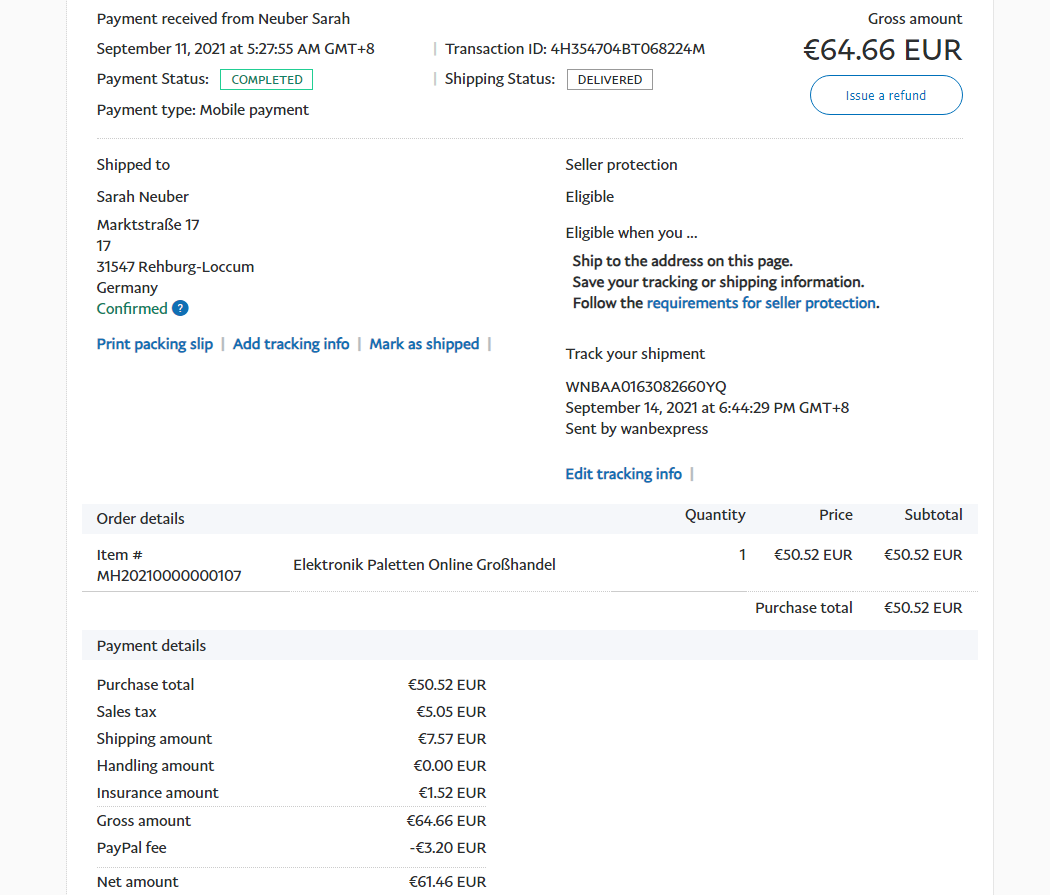This screenshot has width=1050, height=895.
Task: Click the Elektronik Paletten Online Großhandel item name
Action: coord(424,565)
